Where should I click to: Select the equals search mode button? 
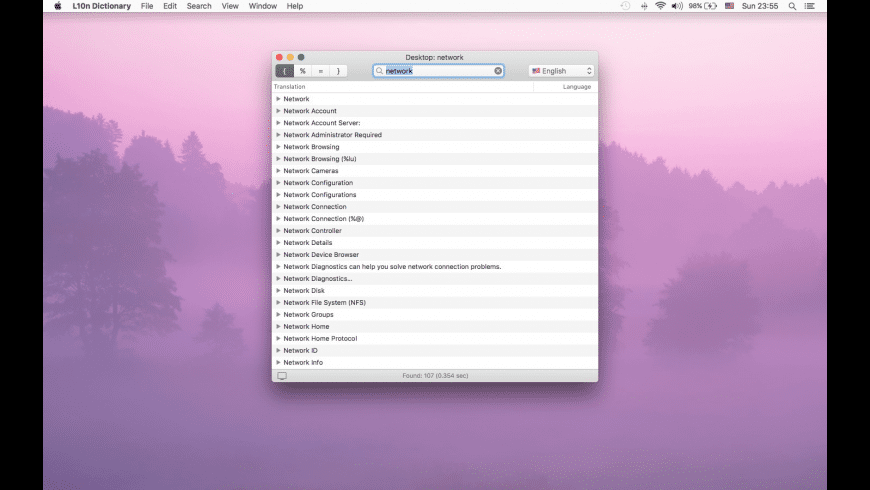click(x=320, y=71)
